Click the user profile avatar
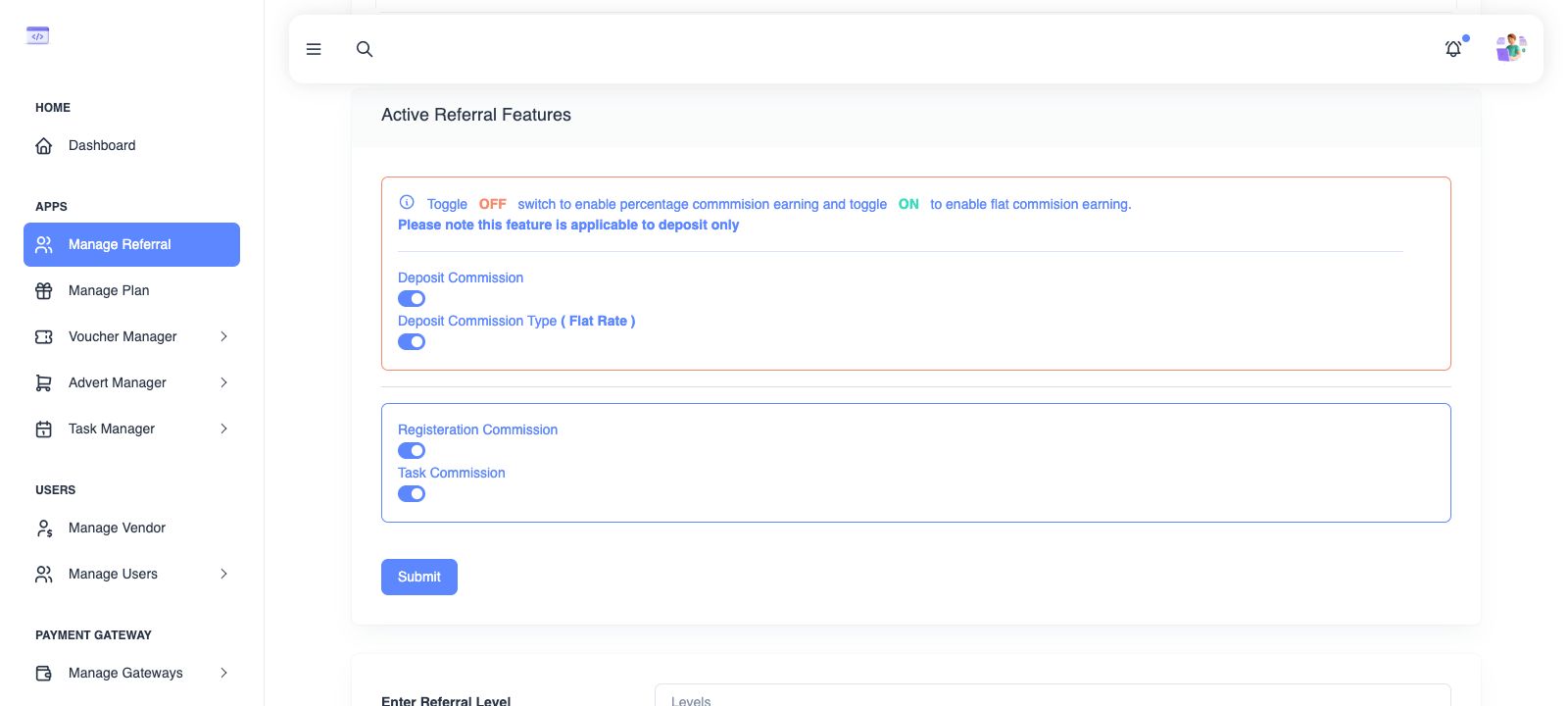Viewport: 1568px width, 706px height. coord(1510,48)
